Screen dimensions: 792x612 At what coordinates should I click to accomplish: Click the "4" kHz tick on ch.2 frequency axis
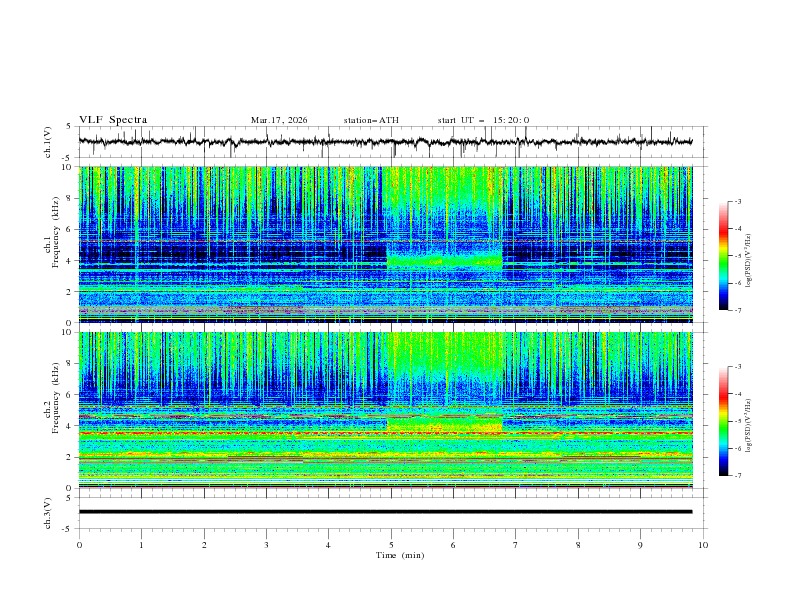tap(70, 426)
